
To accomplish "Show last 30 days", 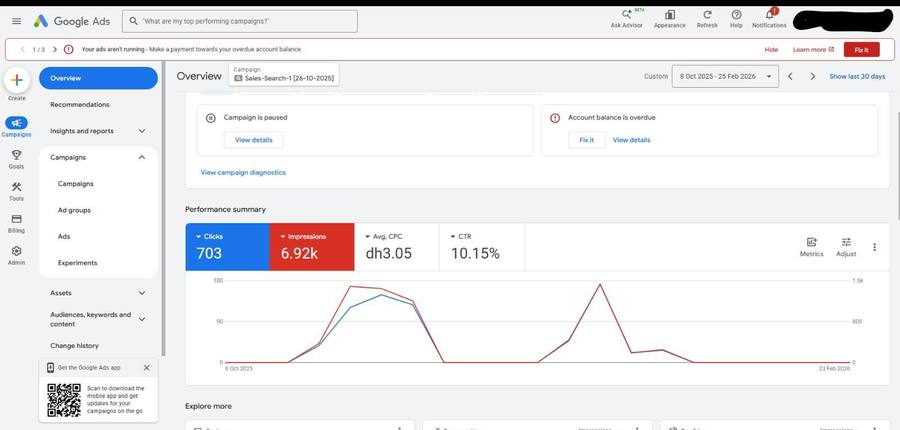I will (857, 76).
